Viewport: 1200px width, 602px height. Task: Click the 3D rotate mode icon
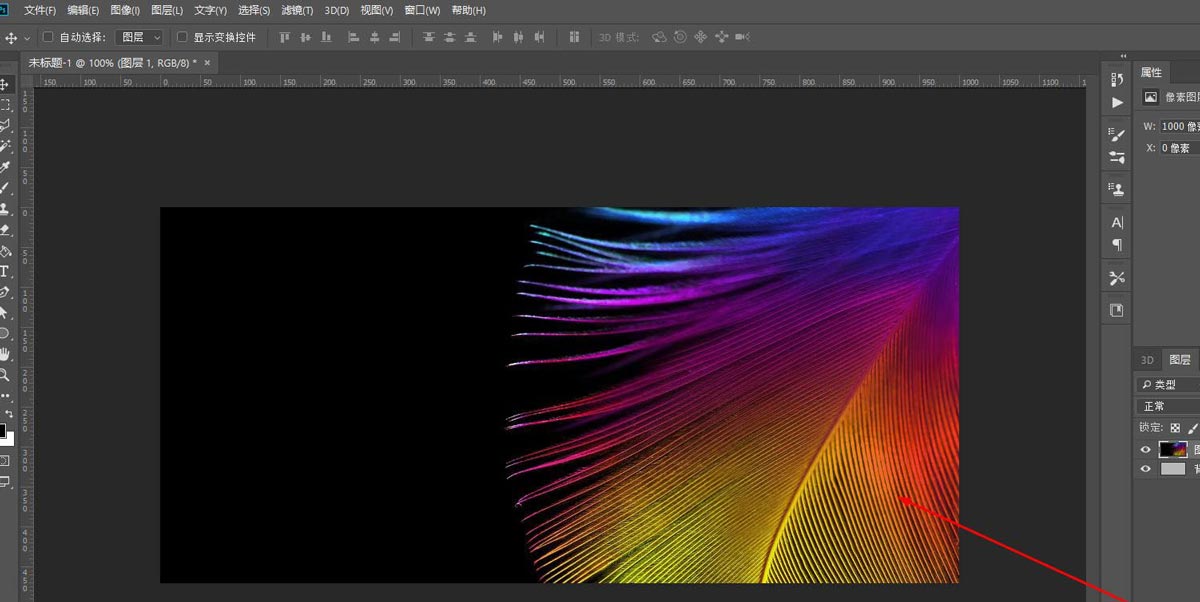click(x=659, y=37)
